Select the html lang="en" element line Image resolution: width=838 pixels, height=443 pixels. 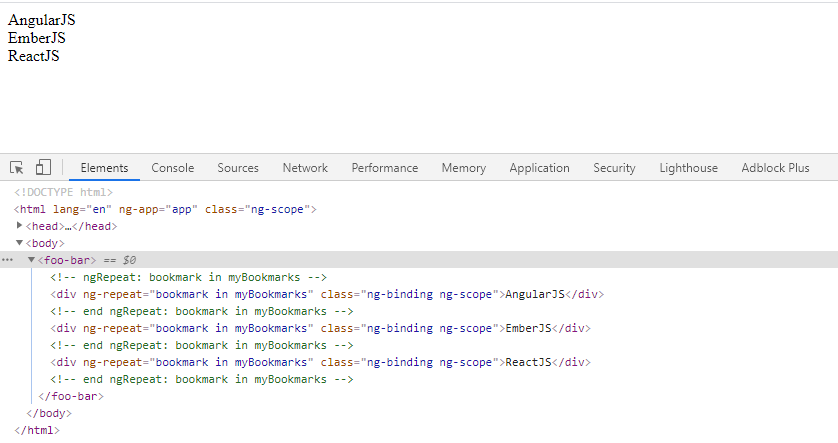click(x=165, y=209)
